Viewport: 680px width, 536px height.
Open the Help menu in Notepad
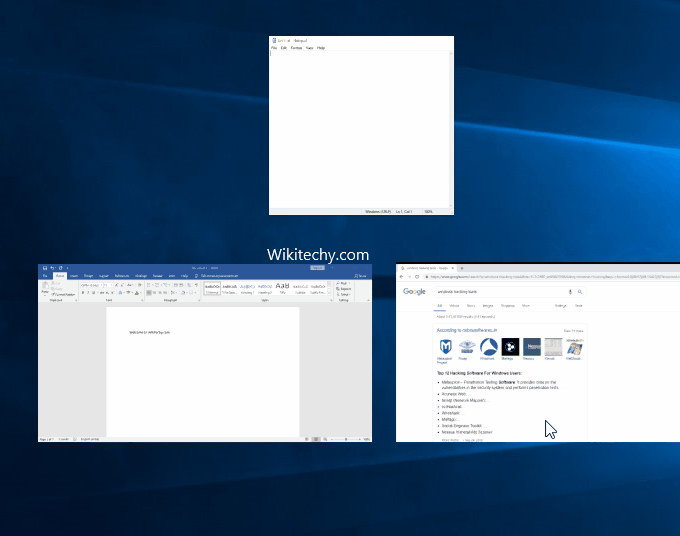pos(321,48)
